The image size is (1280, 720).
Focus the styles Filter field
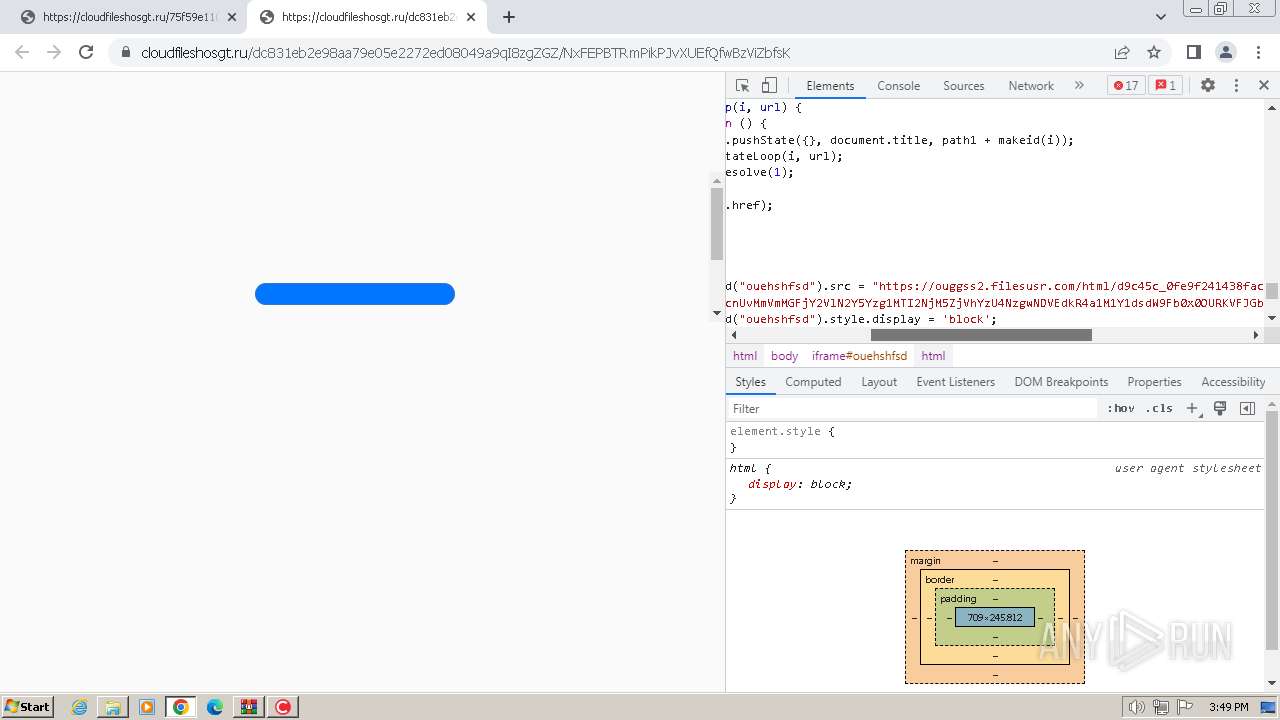[912, 408]
